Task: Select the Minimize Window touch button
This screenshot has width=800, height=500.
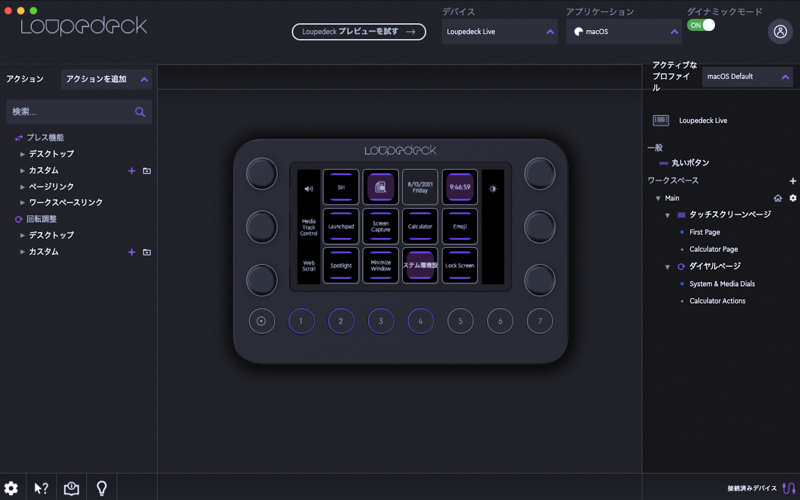Action: 381,265
